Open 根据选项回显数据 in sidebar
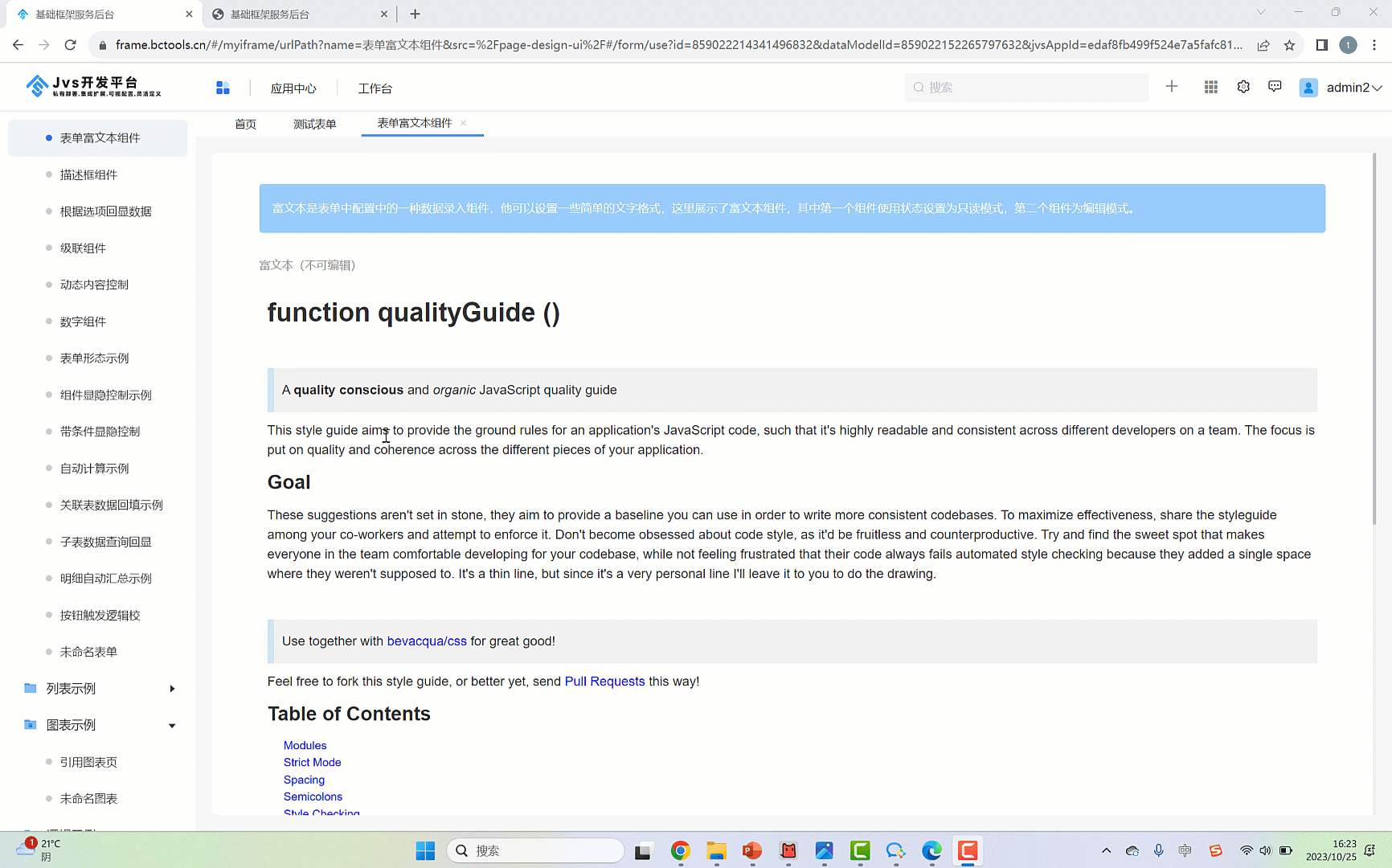This screenshot has width=1392, height=868. click(105, 211)
